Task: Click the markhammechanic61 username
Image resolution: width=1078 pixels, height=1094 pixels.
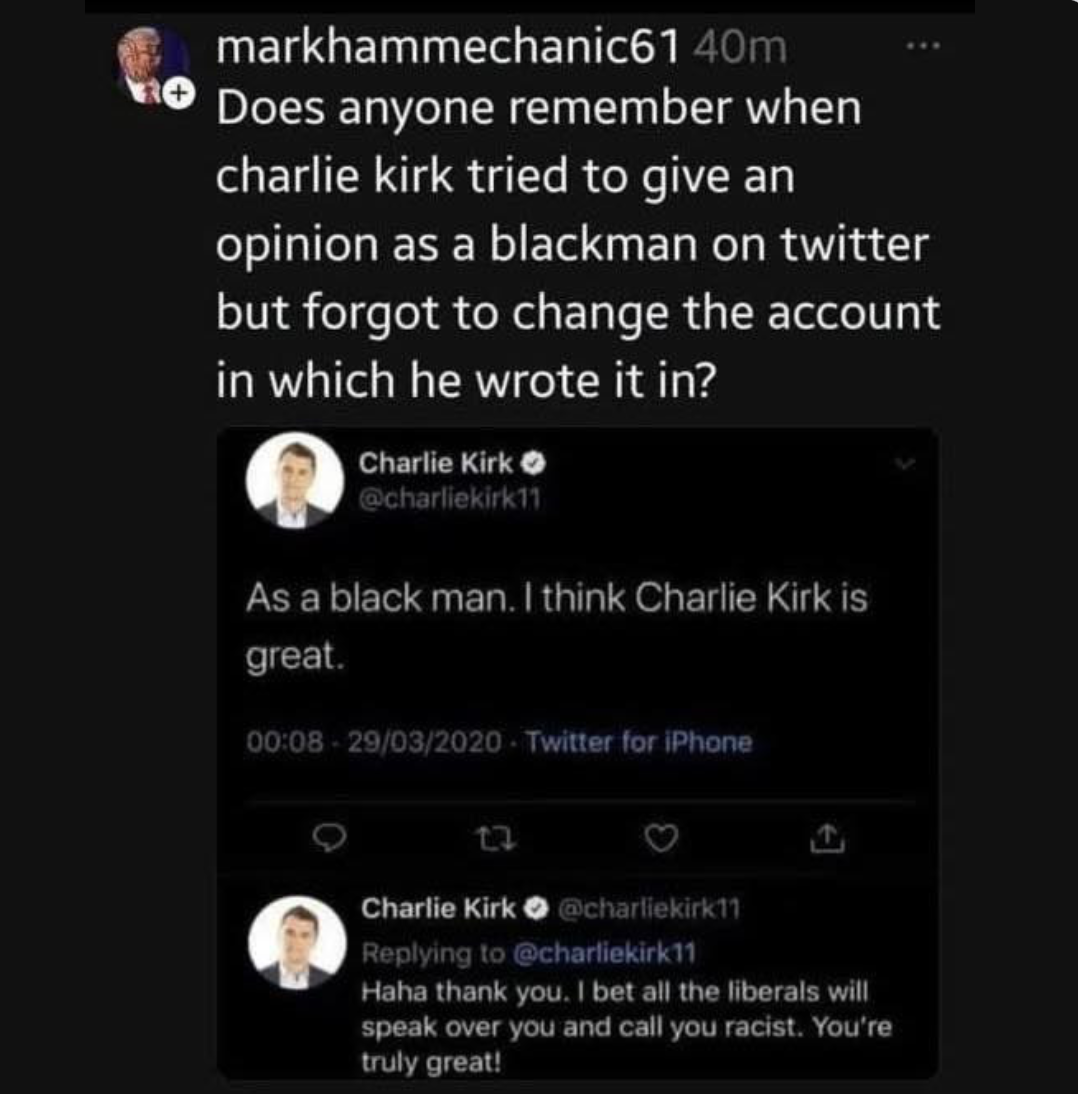Action: [449, 46]
